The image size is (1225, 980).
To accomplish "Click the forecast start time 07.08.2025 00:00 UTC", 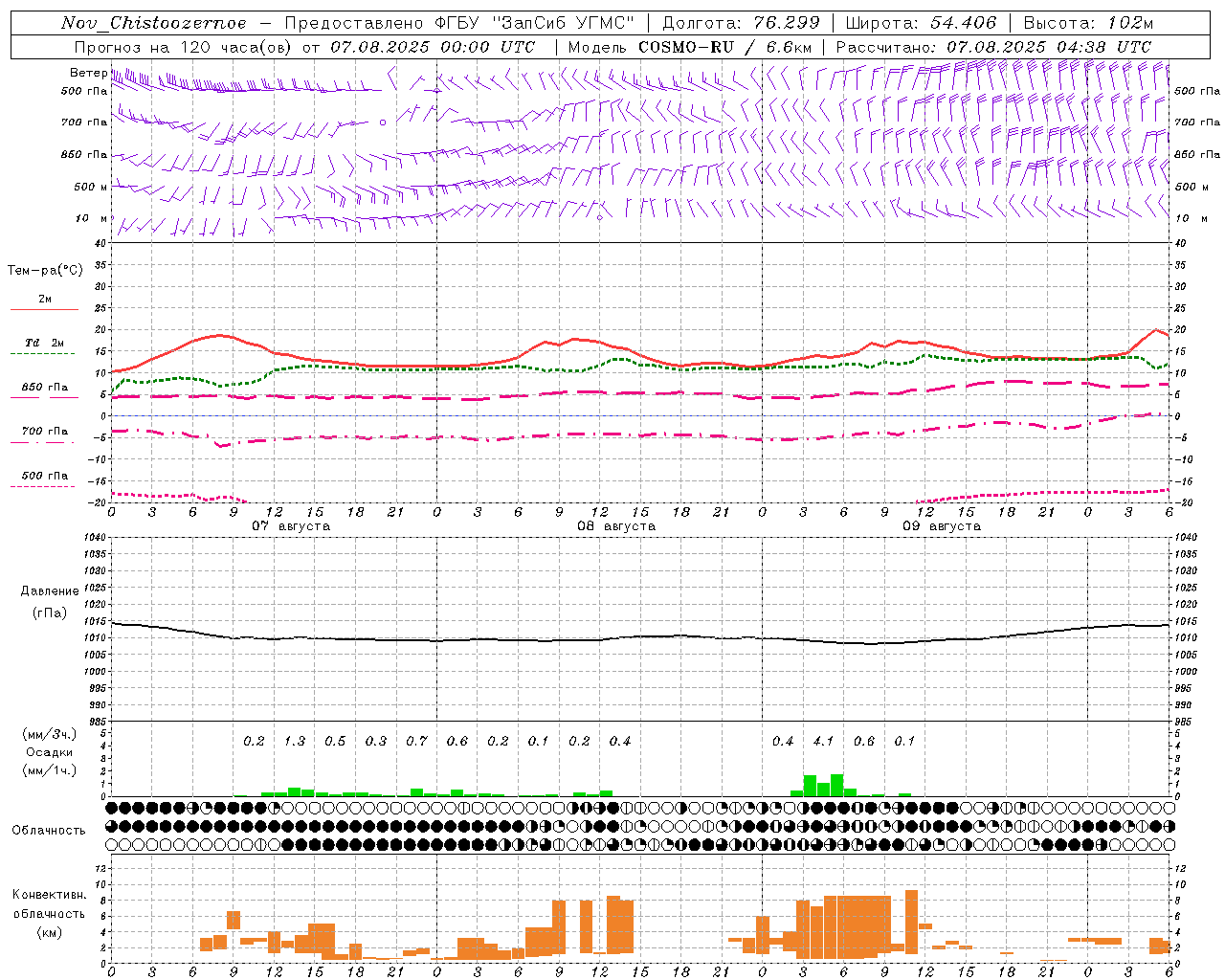I will click(433, 47).
